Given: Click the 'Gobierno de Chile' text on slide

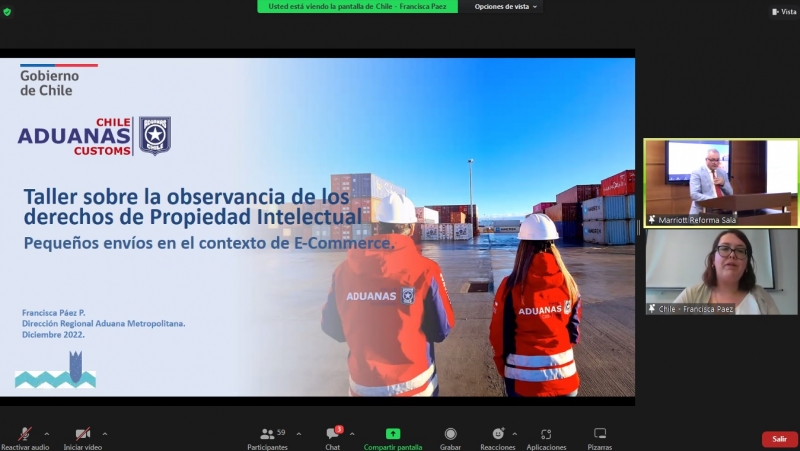Looking at the screenshot, I should click(49, 83).
